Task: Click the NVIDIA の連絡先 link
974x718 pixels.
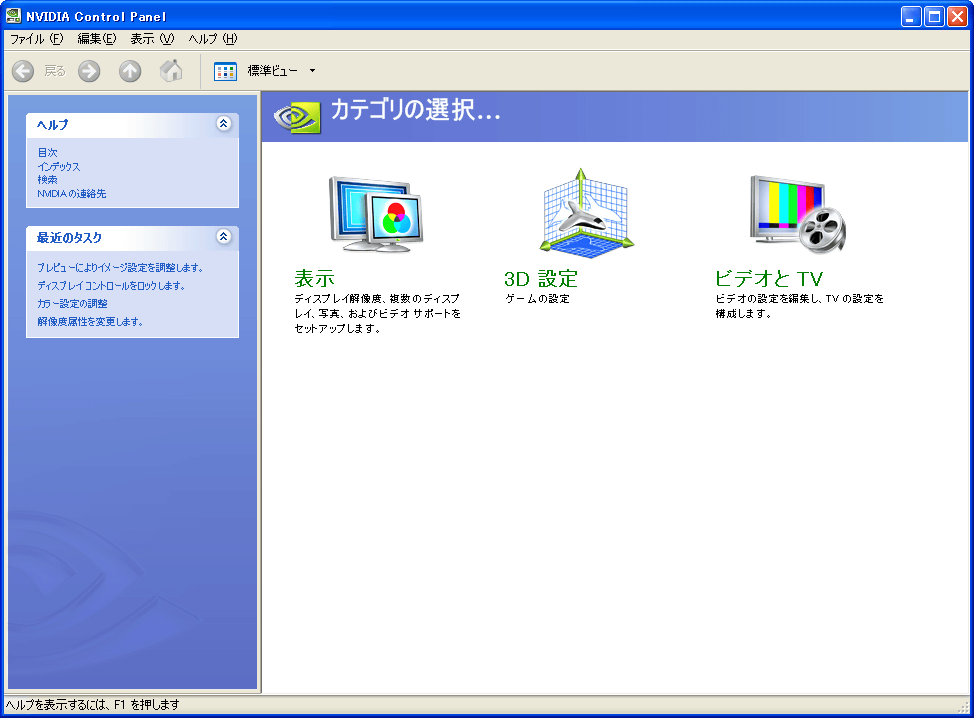Action: pyautogui.click(x=71, y=194)
